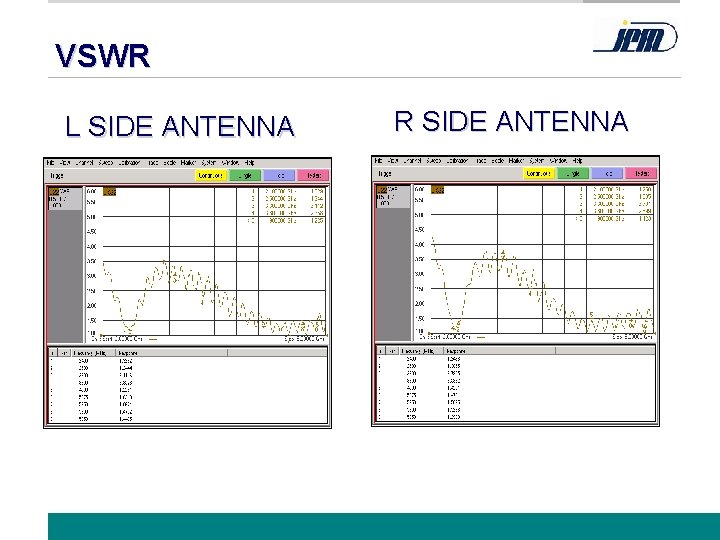Open View menu in R side antenna window
Screen dimensions: 720x540
tap(393, 161)
